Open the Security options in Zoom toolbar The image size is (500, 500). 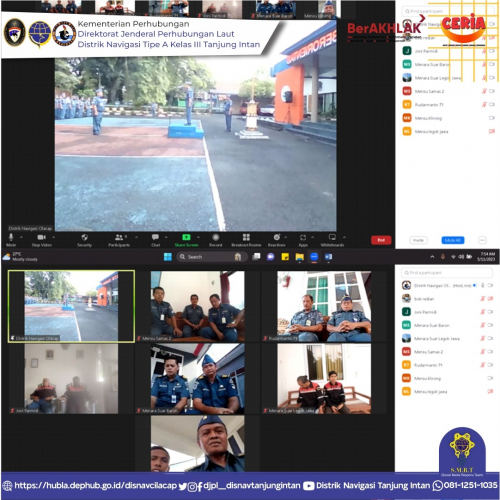click(84, 240)
